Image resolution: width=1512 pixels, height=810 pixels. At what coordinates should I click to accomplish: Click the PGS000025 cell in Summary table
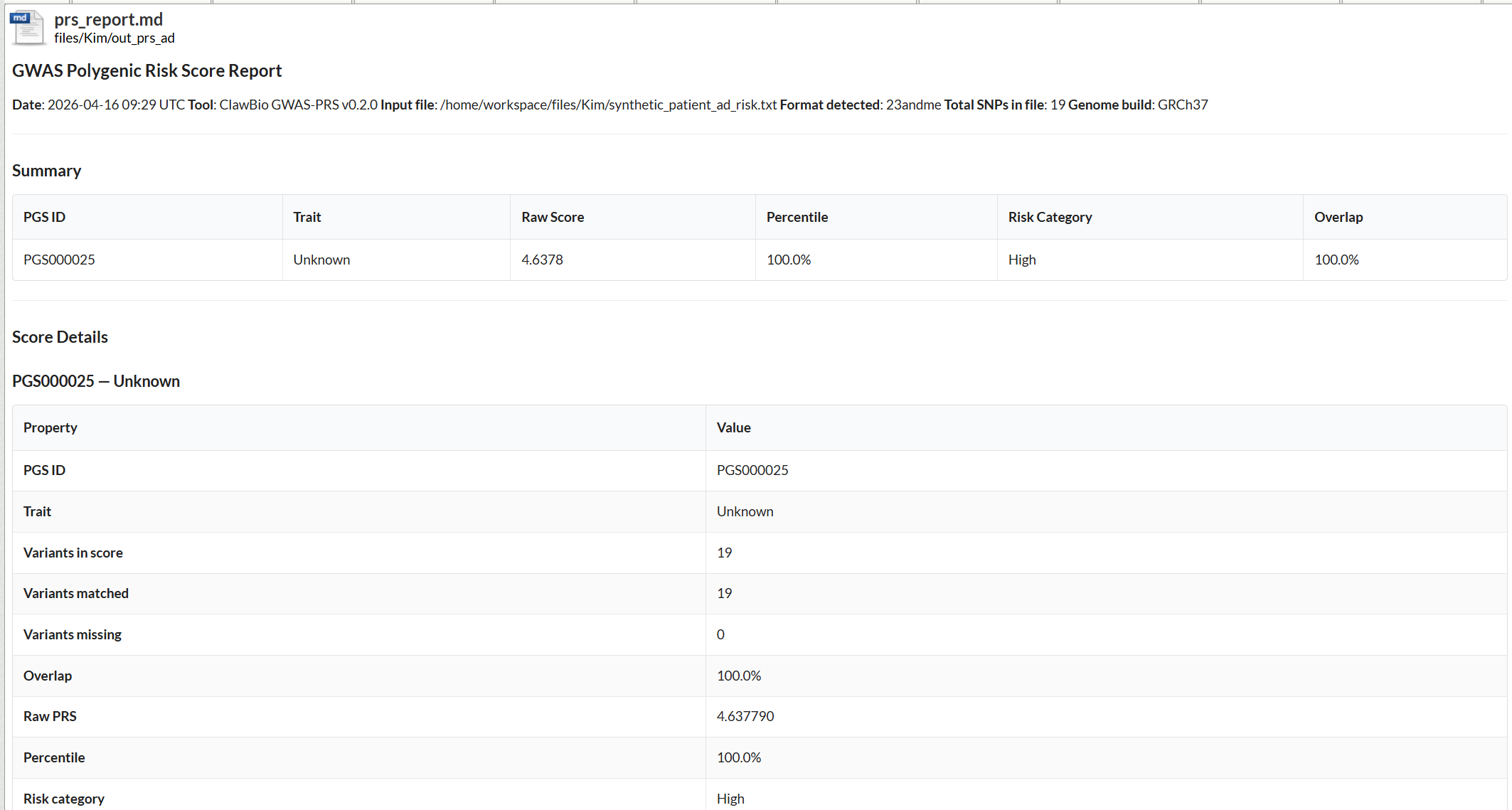59,260
